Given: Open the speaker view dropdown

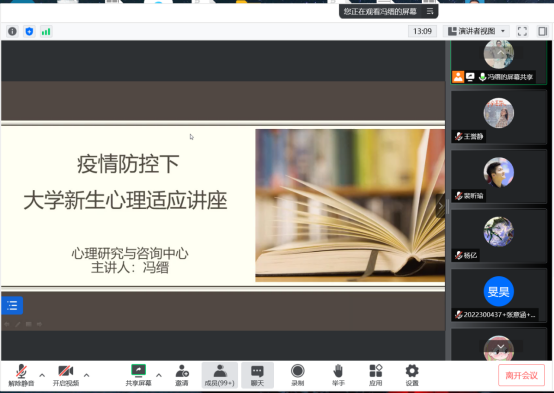Looking at the screenshot, I should [x=476, y=31].
